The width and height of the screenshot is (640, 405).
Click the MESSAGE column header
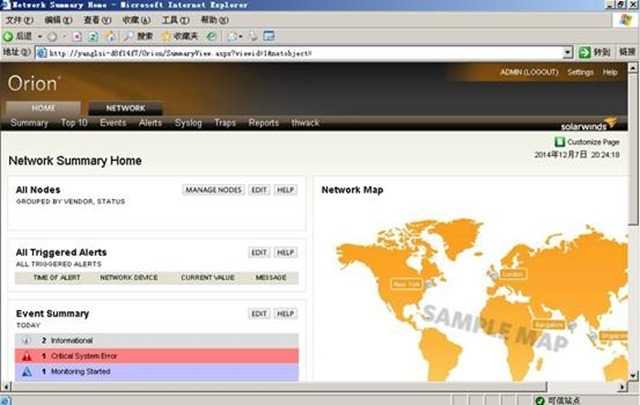pos(271,278)
